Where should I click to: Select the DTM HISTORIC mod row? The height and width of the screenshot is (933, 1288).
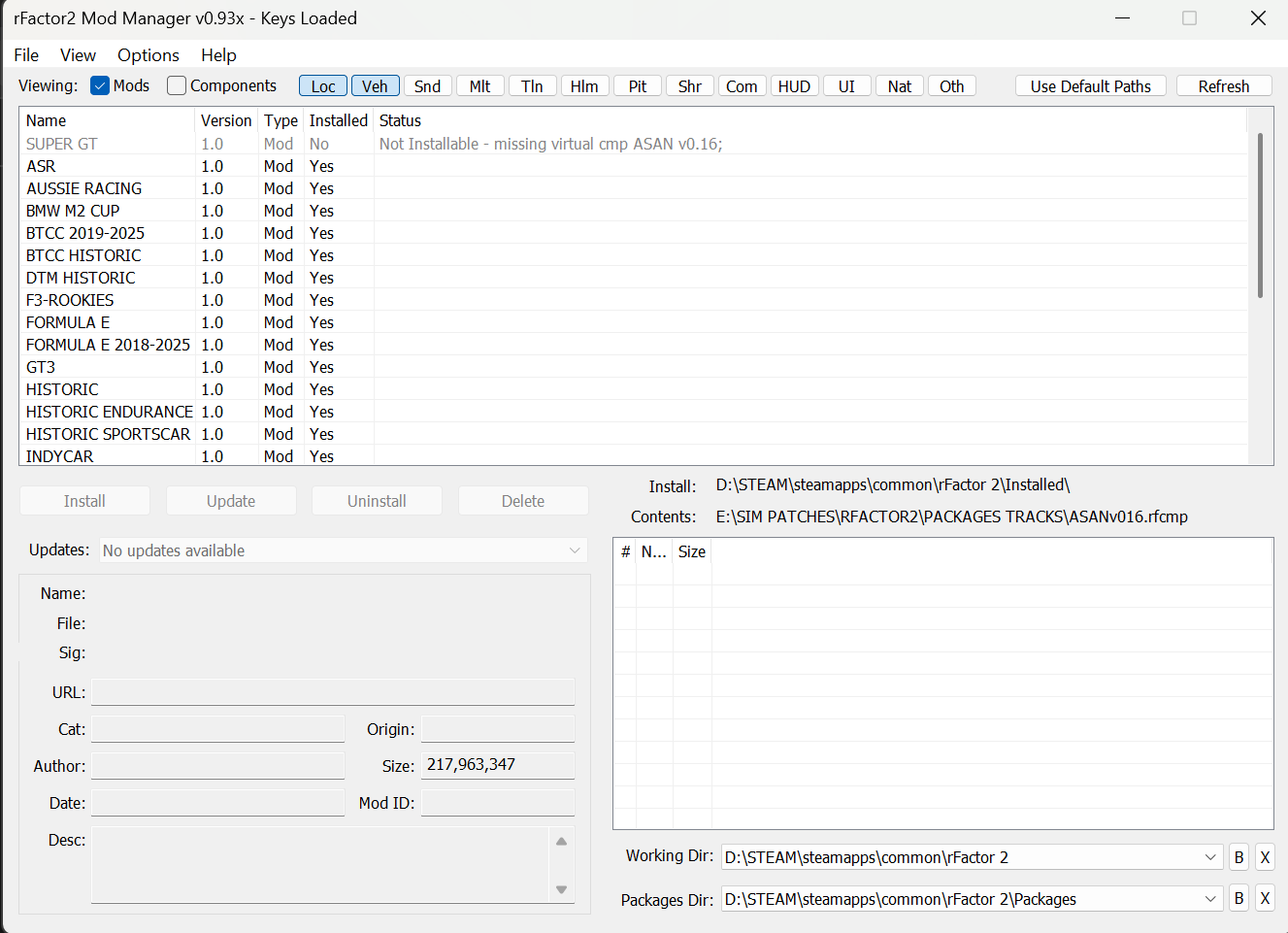click(634, 278)
